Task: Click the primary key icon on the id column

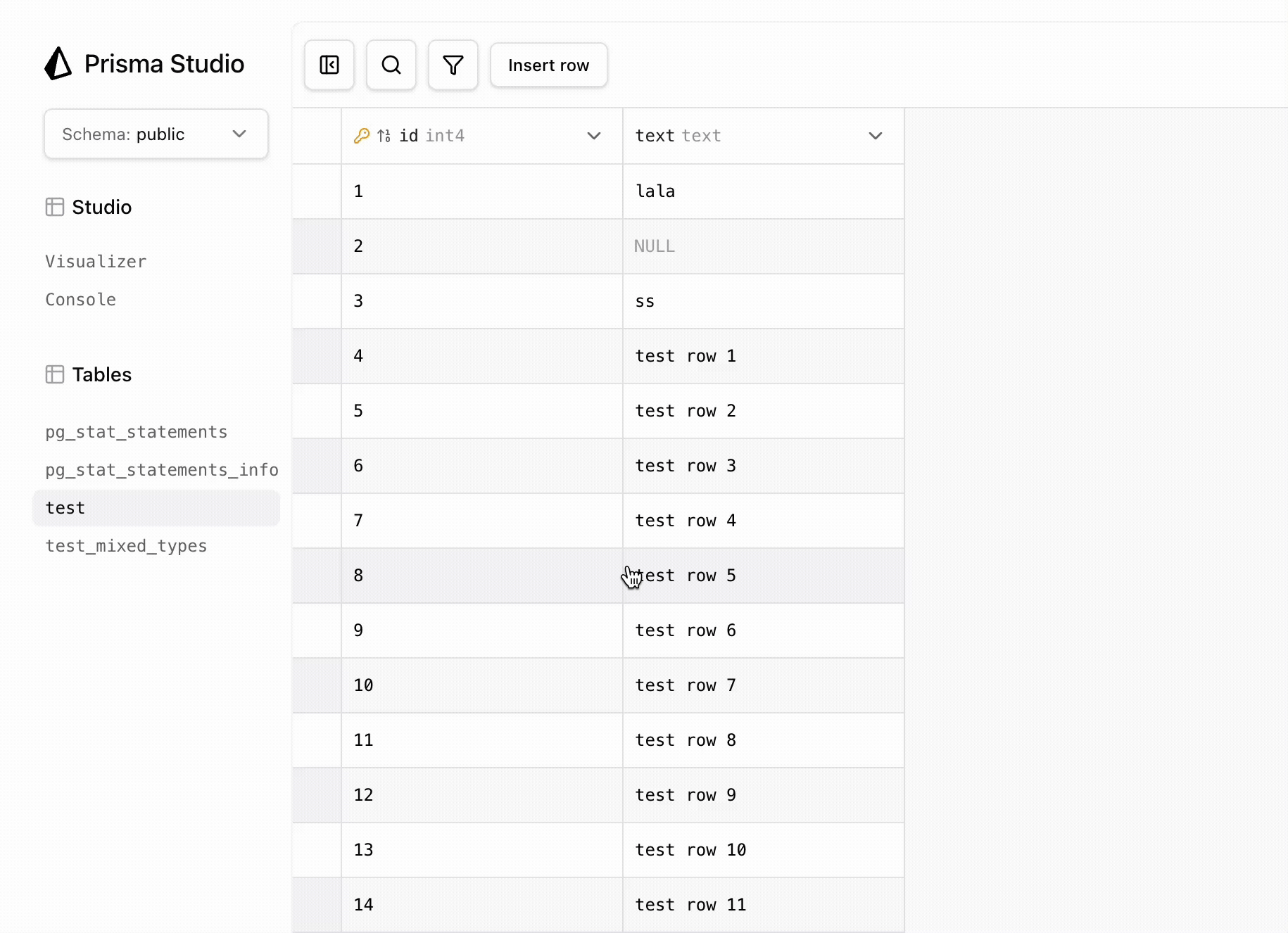Action: (x=362, y=136)
